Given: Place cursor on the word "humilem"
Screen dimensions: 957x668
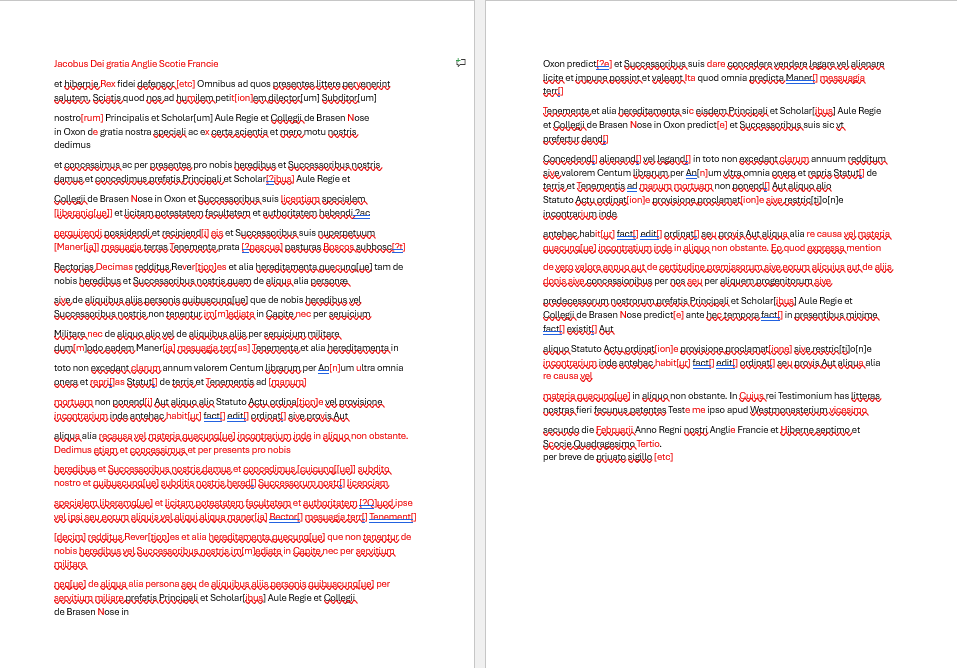Looking at the screenshot, I should (x=195, y=98).
